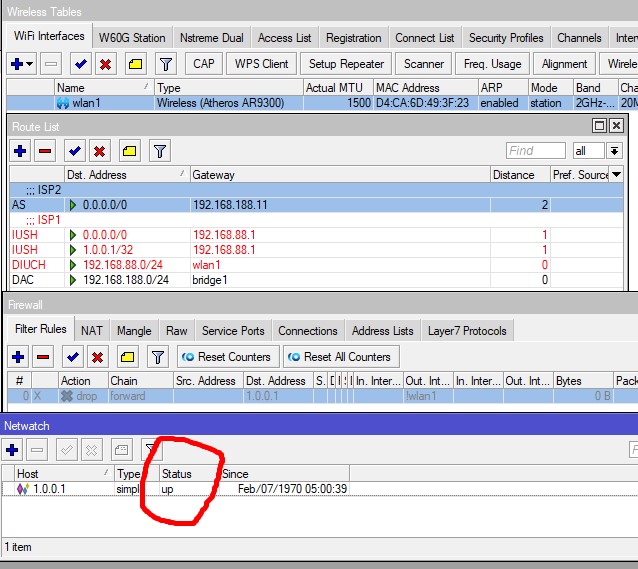Switch to the Registration tab

(x=354, y=38)
